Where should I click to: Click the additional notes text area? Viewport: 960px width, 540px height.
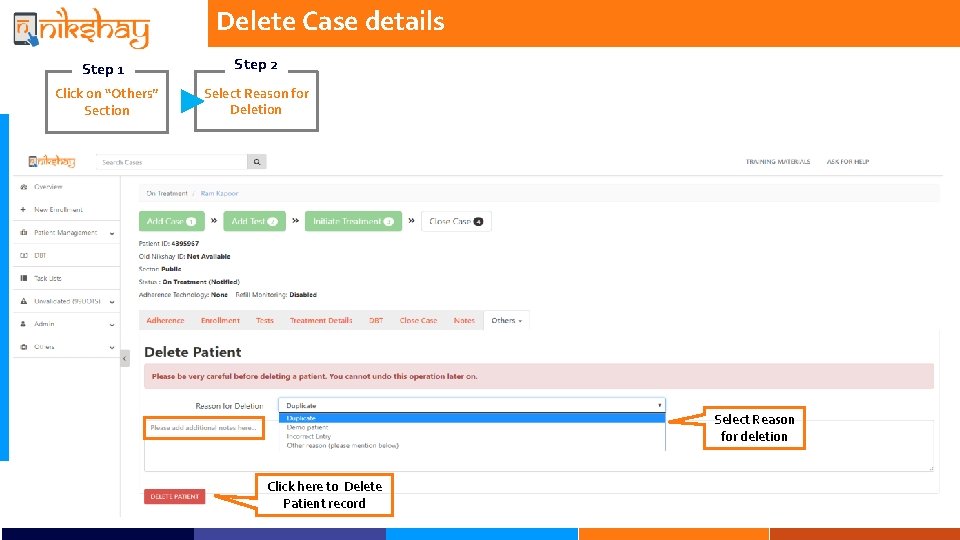coord(539,445)
